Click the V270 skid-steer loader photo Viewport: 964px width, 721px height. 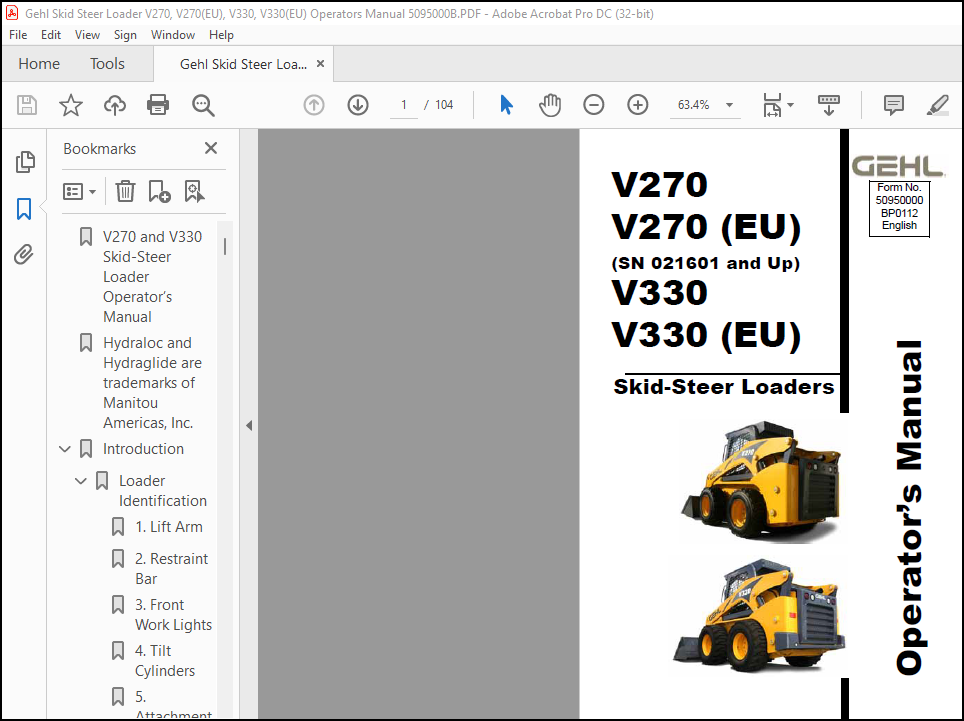(x=761, y=481)
